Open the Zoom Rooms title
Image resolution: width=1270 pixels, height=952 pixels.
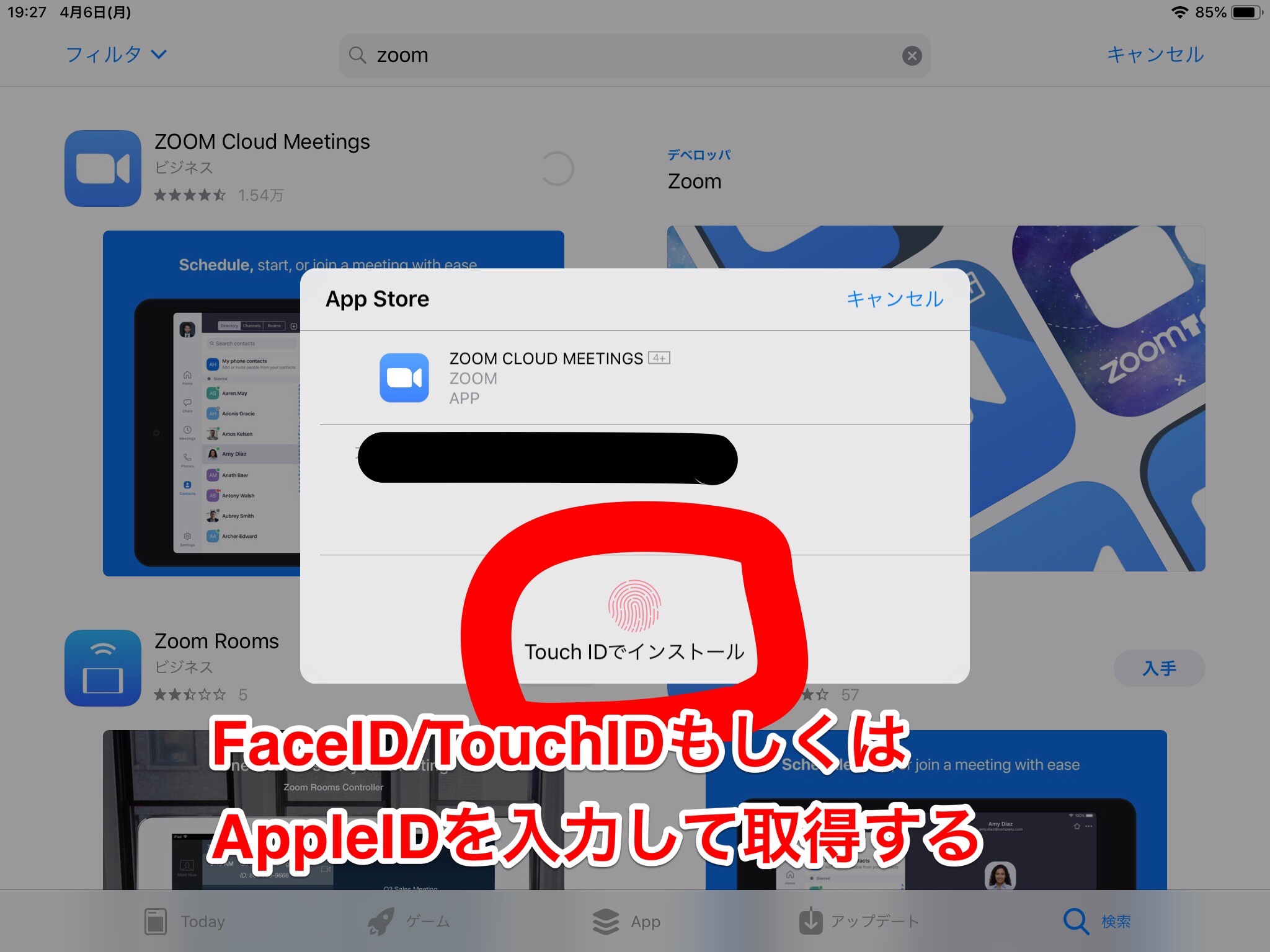tap(216, 641)
